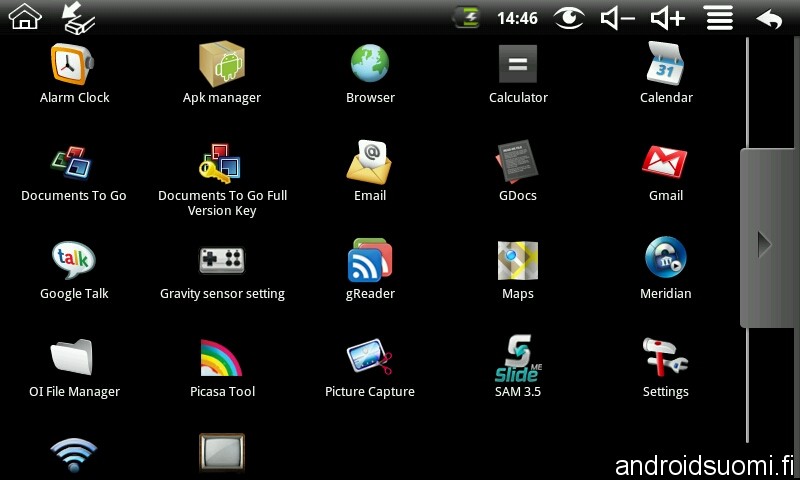
Task: Open the Wi-Fi signal app icon
Action: pos(73,454)
